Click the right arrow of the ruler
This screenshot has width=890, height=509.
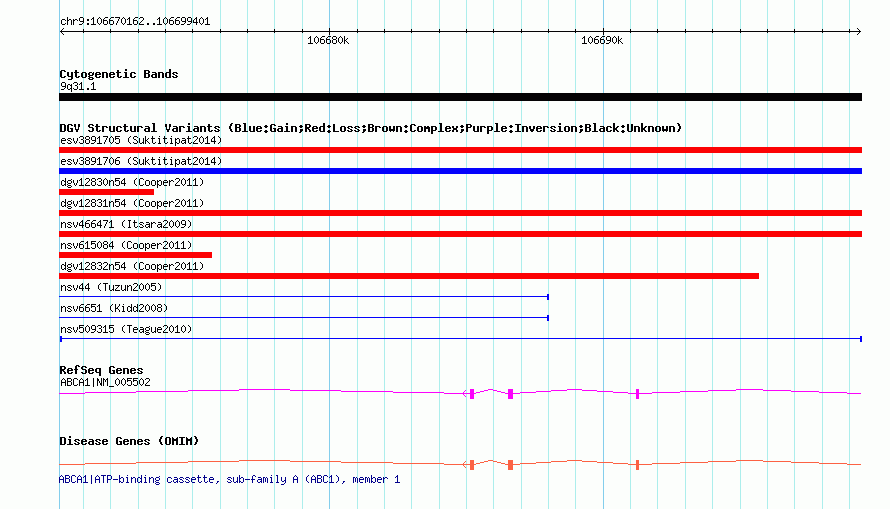point(858,32)
